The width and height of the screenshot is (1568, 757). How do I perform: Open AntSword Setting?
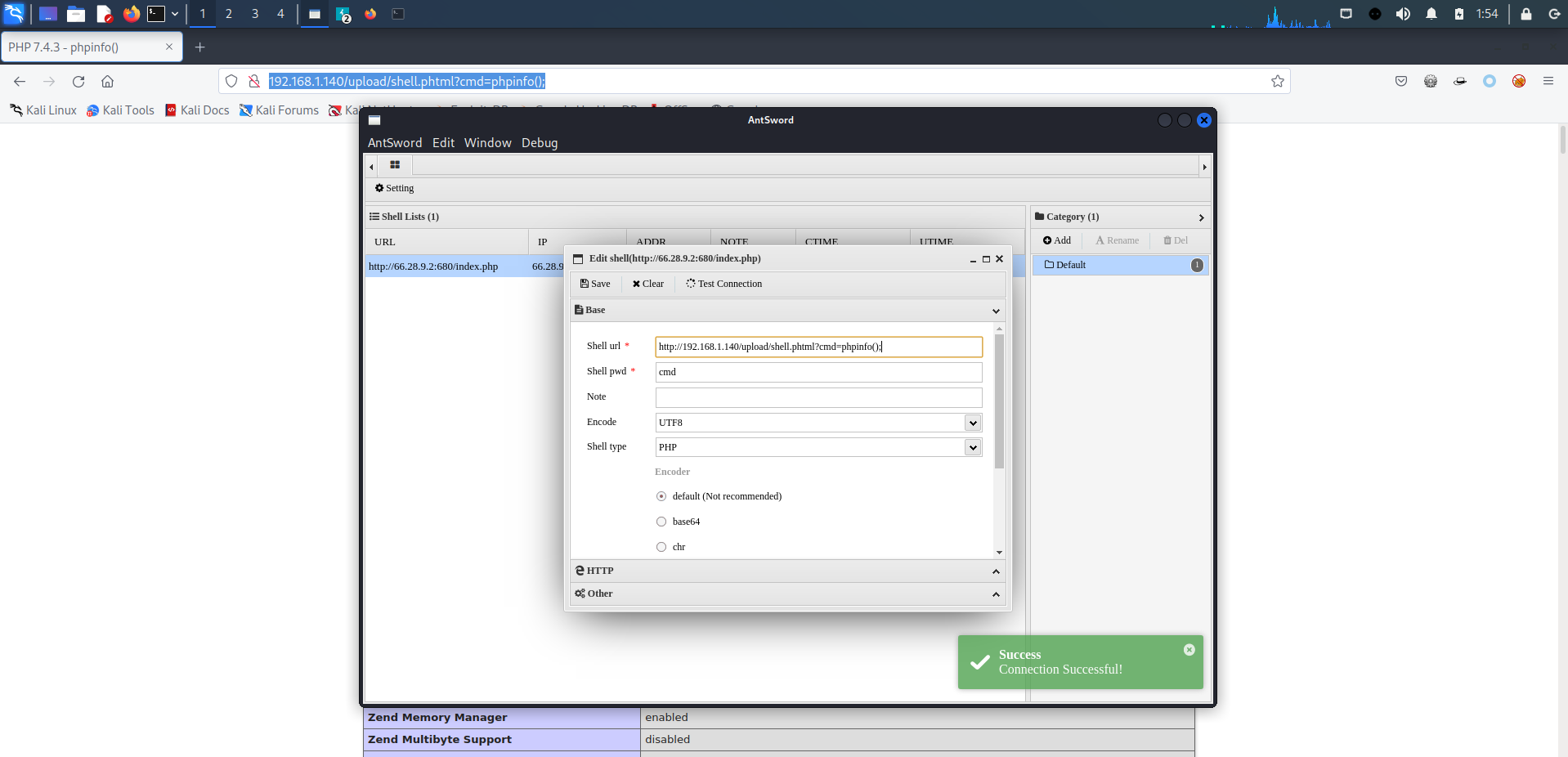pyautogui.click(x=394, y=188)
